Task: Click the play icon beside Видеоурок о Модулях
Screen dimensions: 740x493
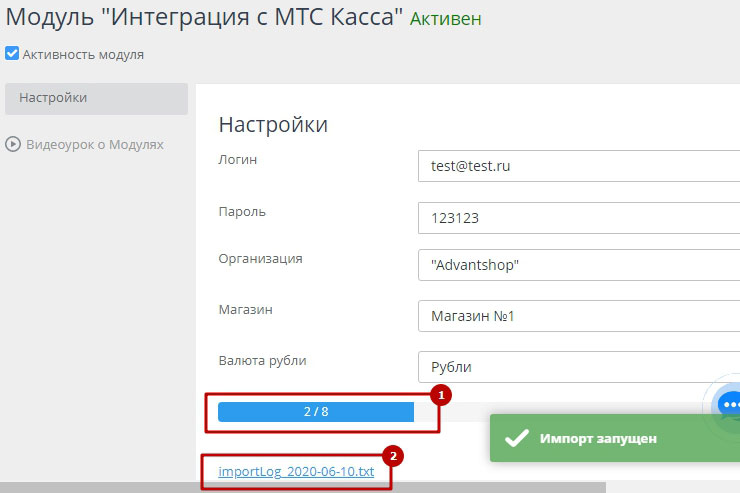Action: point(13,144)
